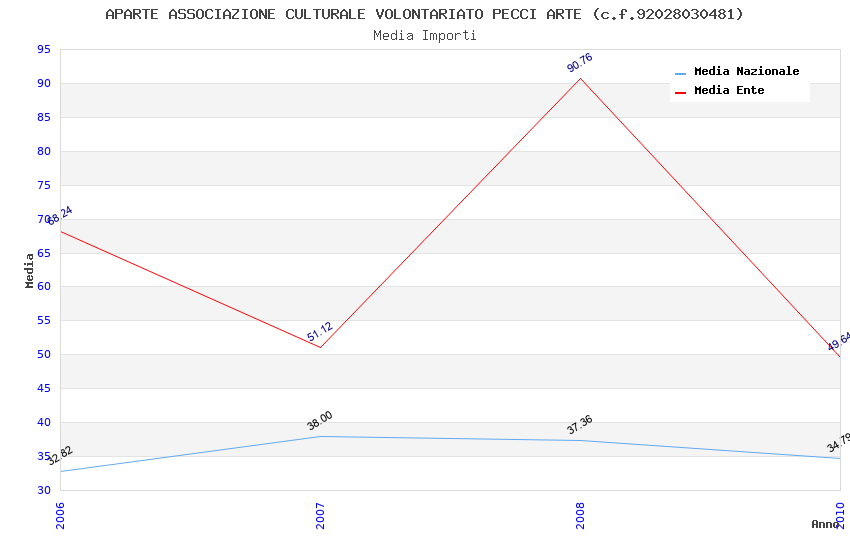Click the blue line point at 2008
Screen dimensions: 850x550
coord(580,441)
